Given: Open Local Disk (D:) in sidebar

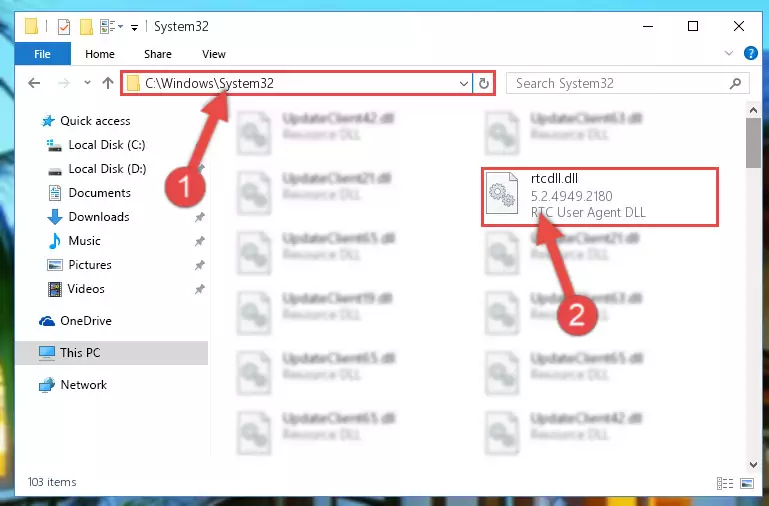Looking at the screenshot, I should point(107,169).
